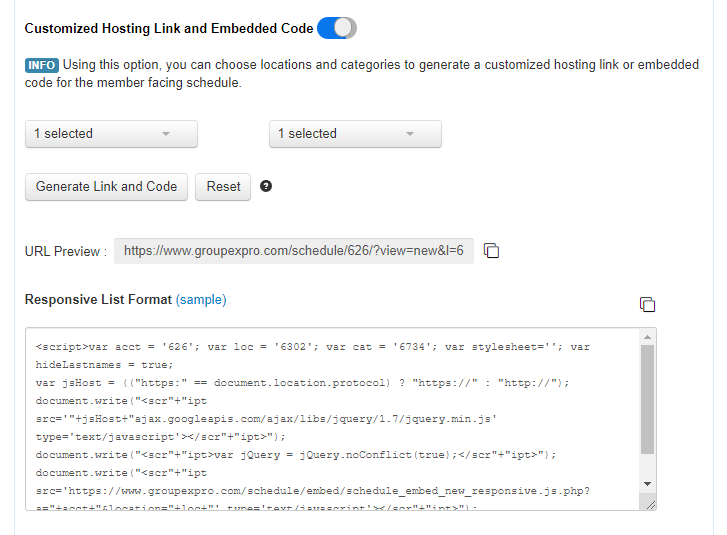Click the Reset button
The width and height of the screenshot is (727, 535).
[x=223, y=187]
